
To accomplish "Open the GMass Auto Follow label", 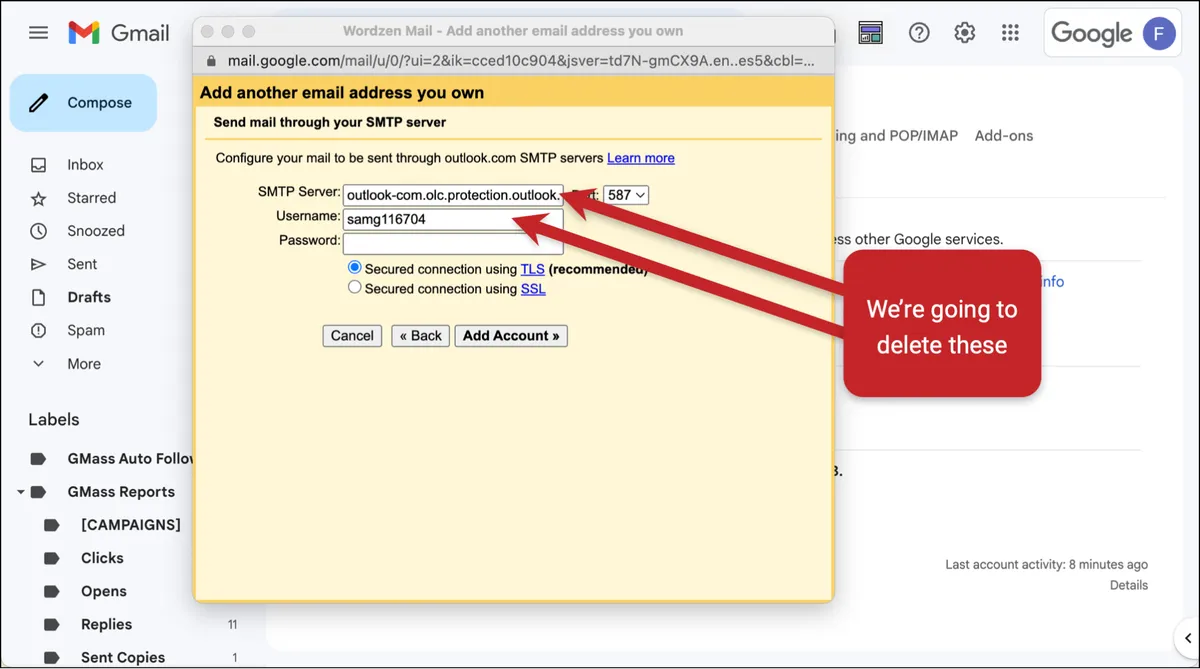I will [130, 459].
